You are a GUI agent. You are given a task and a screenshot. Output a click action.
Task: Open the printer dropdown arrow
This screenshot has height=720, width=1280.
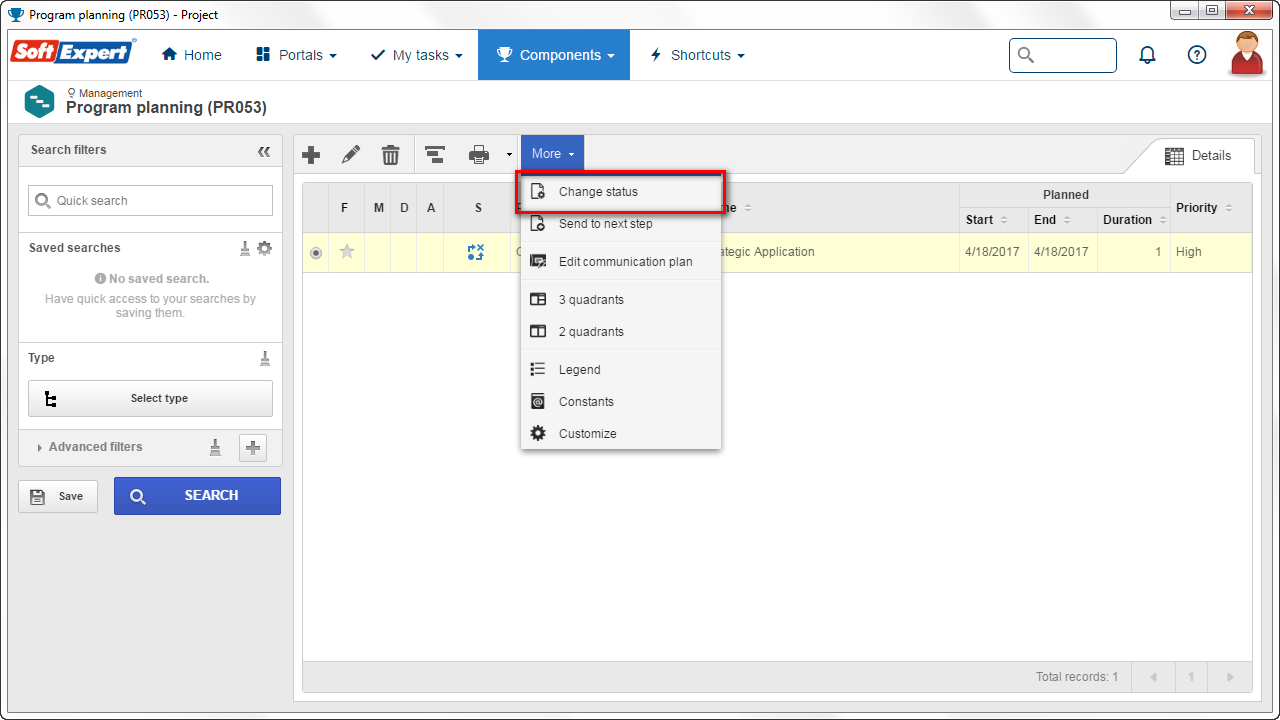(x=509, y=155)
